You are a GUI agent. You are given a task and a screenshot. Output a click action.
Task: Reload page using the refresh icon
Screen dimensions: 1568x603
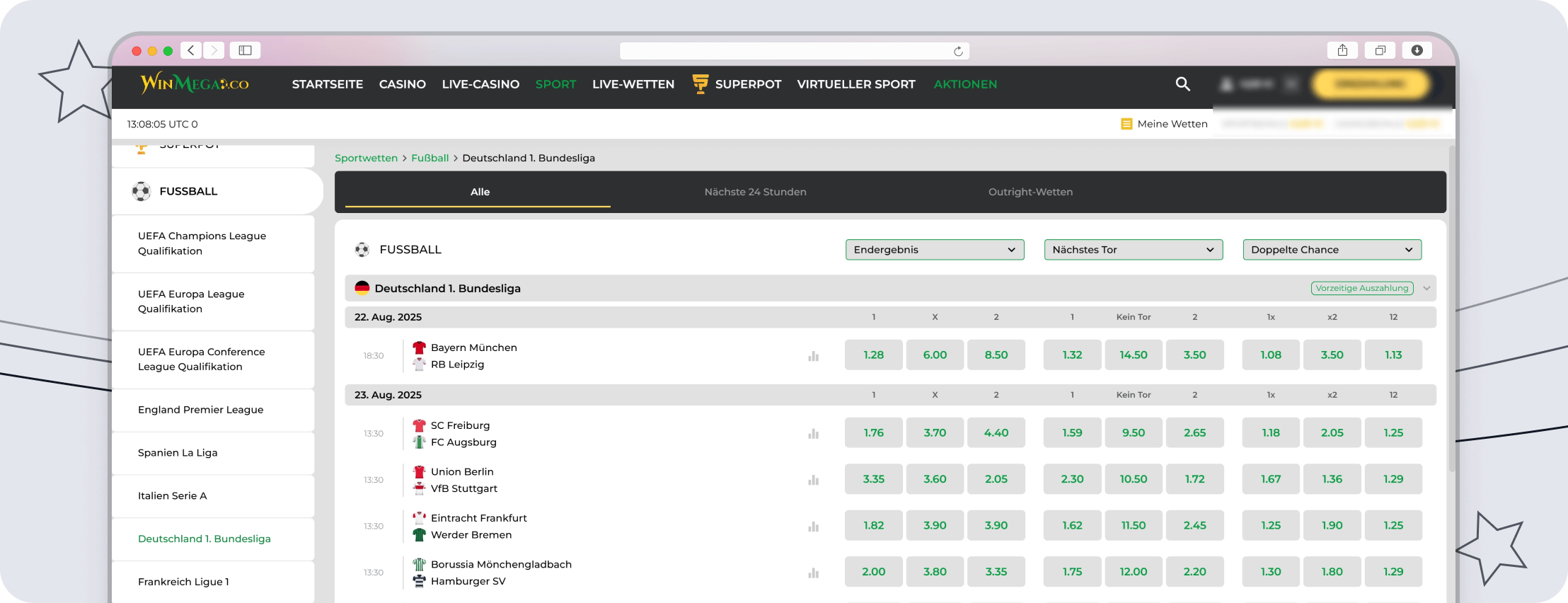click(x=958, y=51)
